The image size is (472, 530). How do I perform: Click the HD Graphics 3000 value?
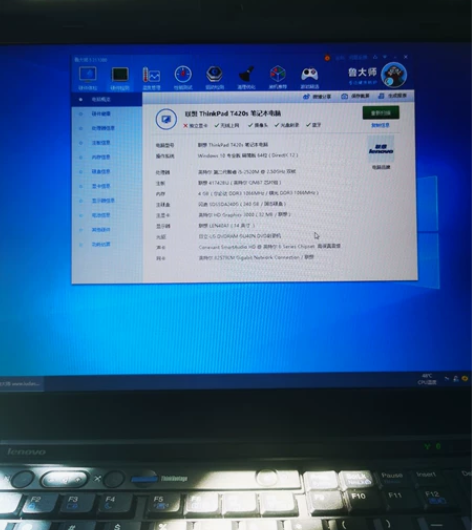tap(244, 215)
